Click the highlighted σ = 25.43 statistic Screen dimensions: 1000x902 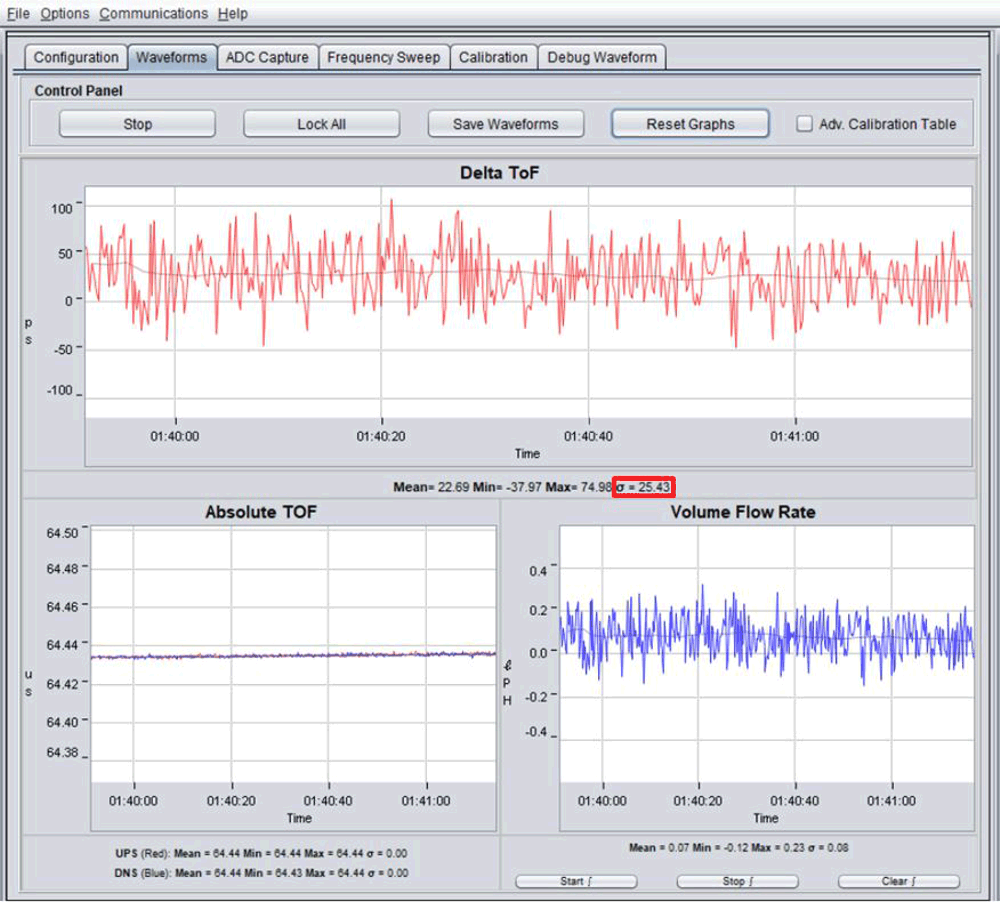tap(644, 485)
